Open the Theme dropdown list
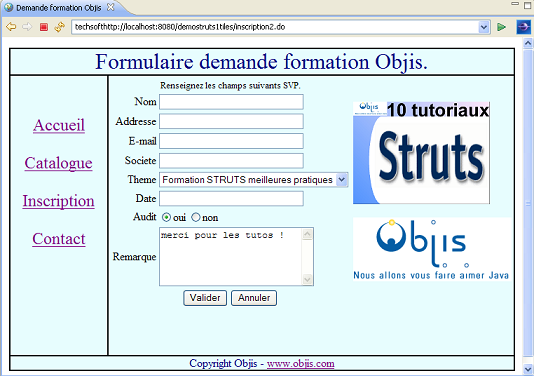 254,180
